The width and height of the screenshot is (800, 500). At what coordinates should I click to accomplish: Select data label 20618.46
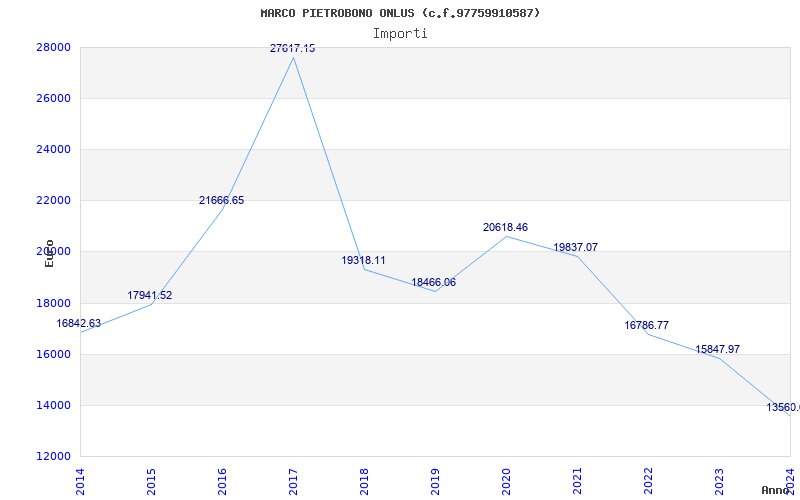[505, 228]
